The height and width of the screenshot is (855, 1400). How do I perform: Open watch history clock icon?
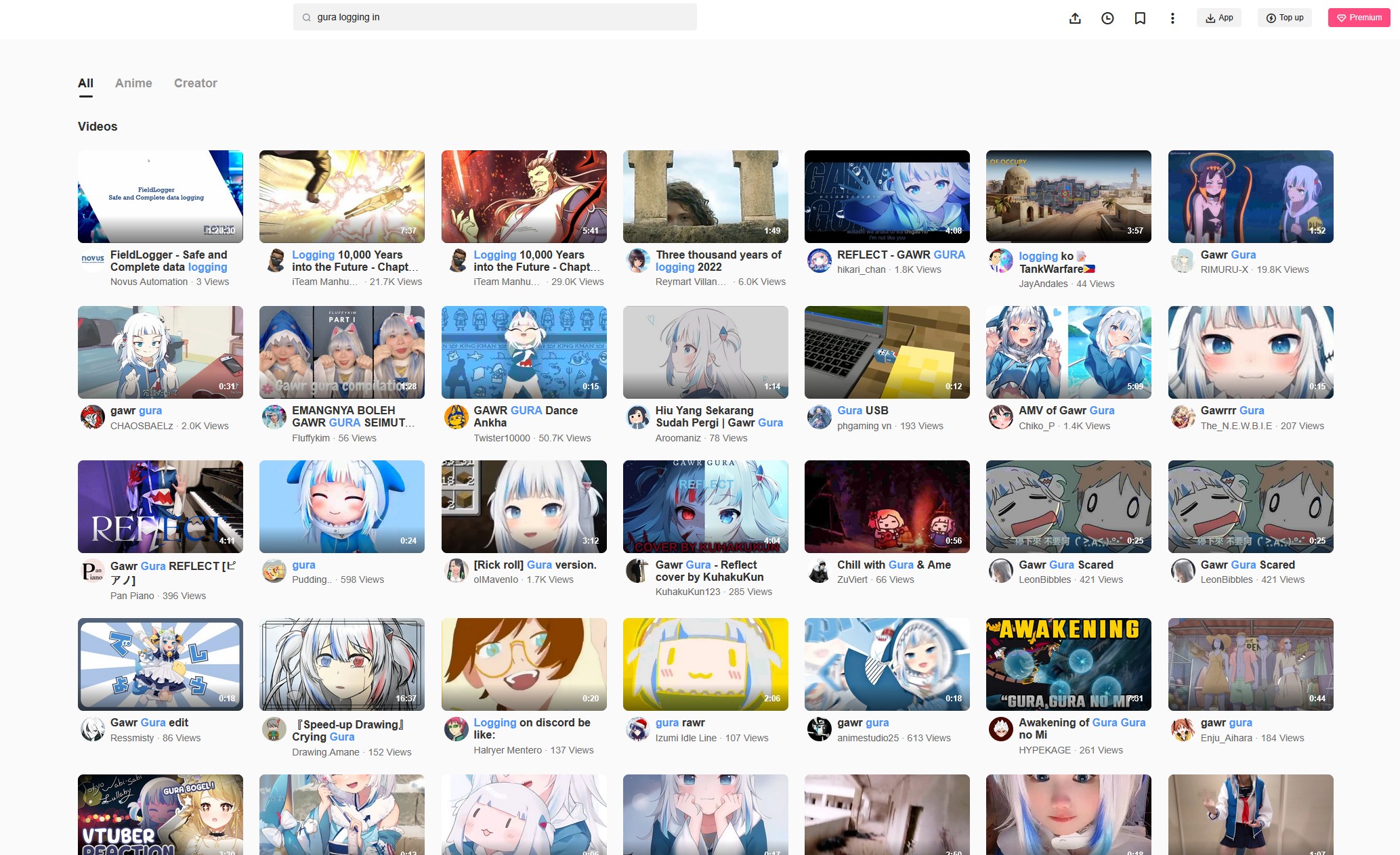[1107, 18]
